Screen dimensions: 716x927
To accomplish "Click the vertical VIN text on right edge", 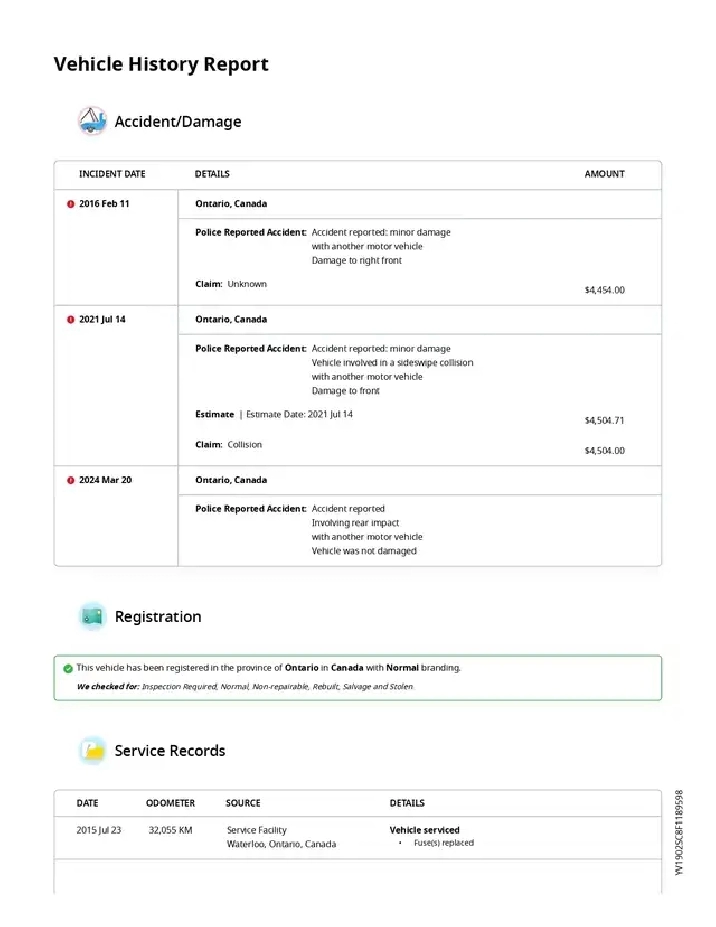I will pos(679,832).
